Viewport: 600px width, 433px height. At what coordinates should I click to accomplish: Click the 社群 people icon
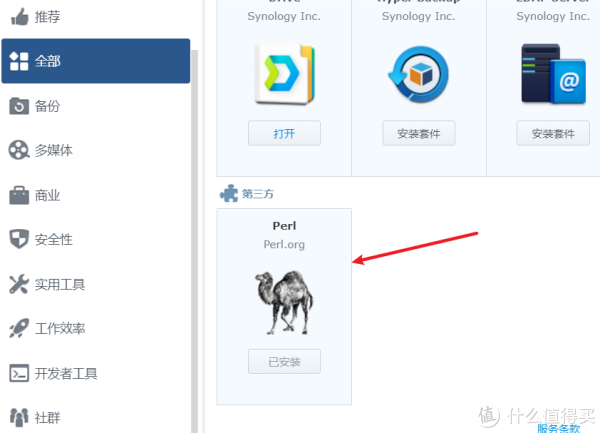[19, 417]
